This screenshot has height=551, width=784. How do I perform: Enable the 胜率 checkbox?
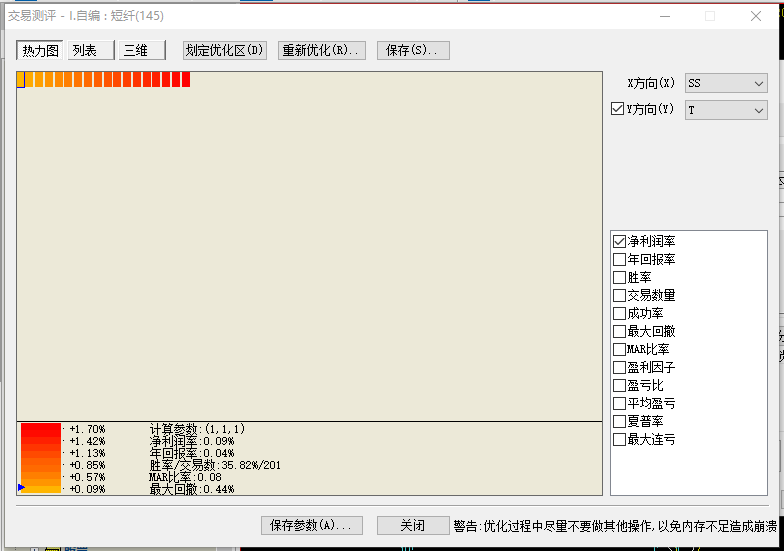click(620, 278)
